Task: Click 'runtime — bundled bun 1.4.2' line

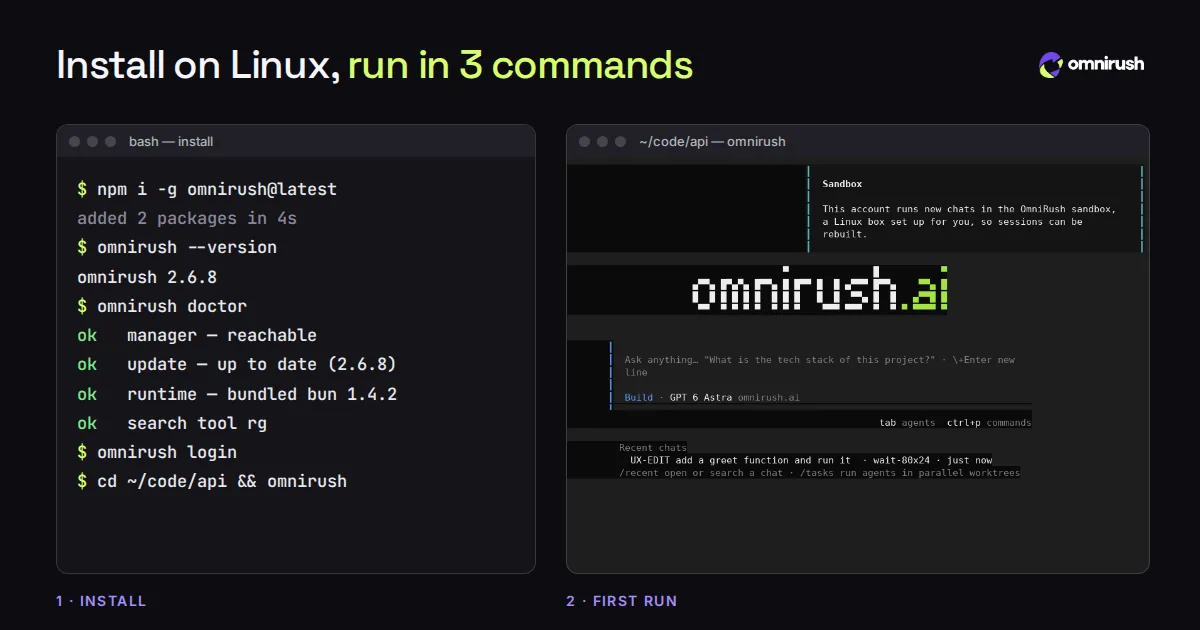Action: (x=262, y=394)
